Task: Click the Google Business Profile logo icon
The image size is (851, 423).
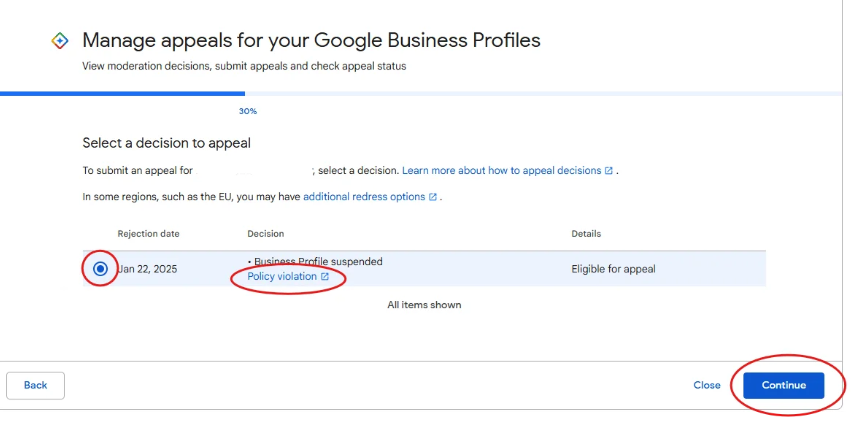Action: tap(59, 41)
